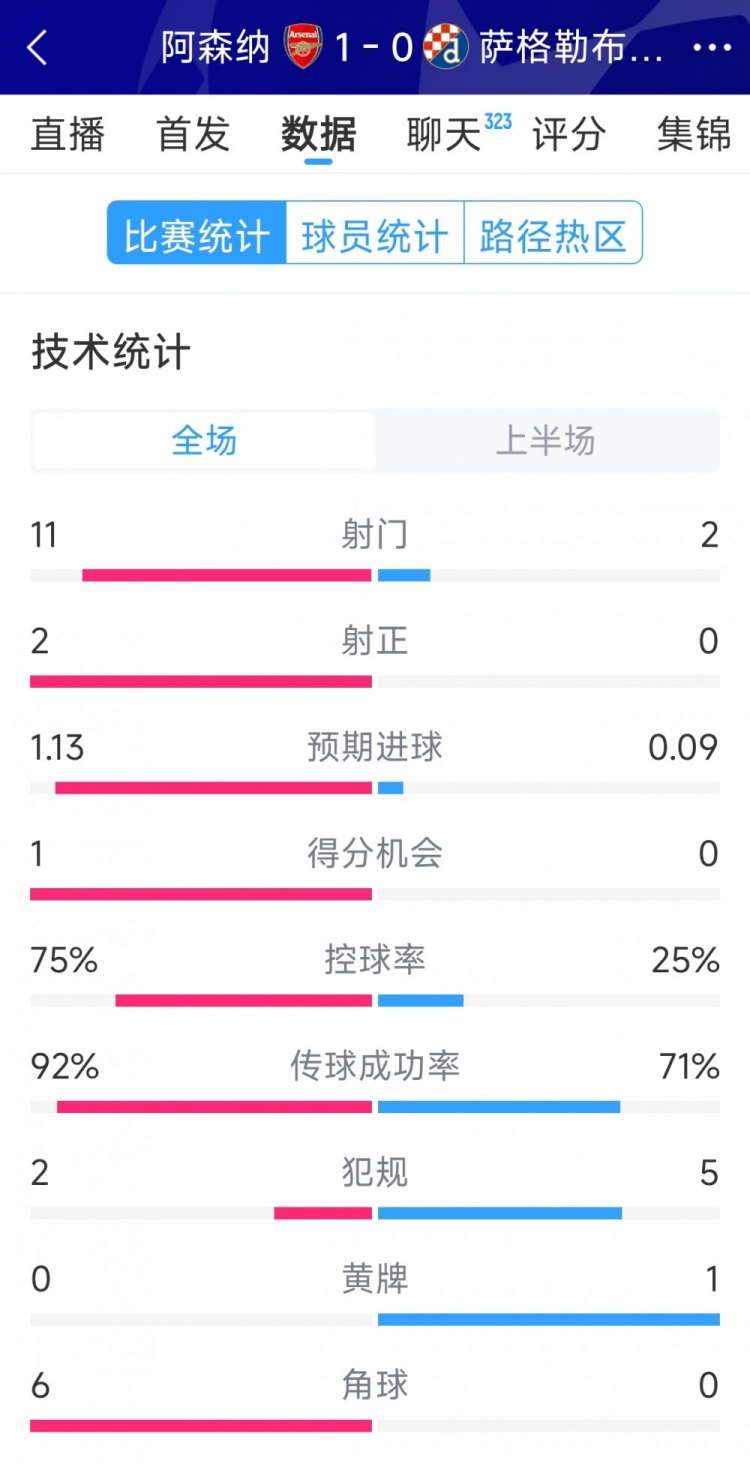Toggle stats to 全场 full match
750x1464 pixels.
205,441
